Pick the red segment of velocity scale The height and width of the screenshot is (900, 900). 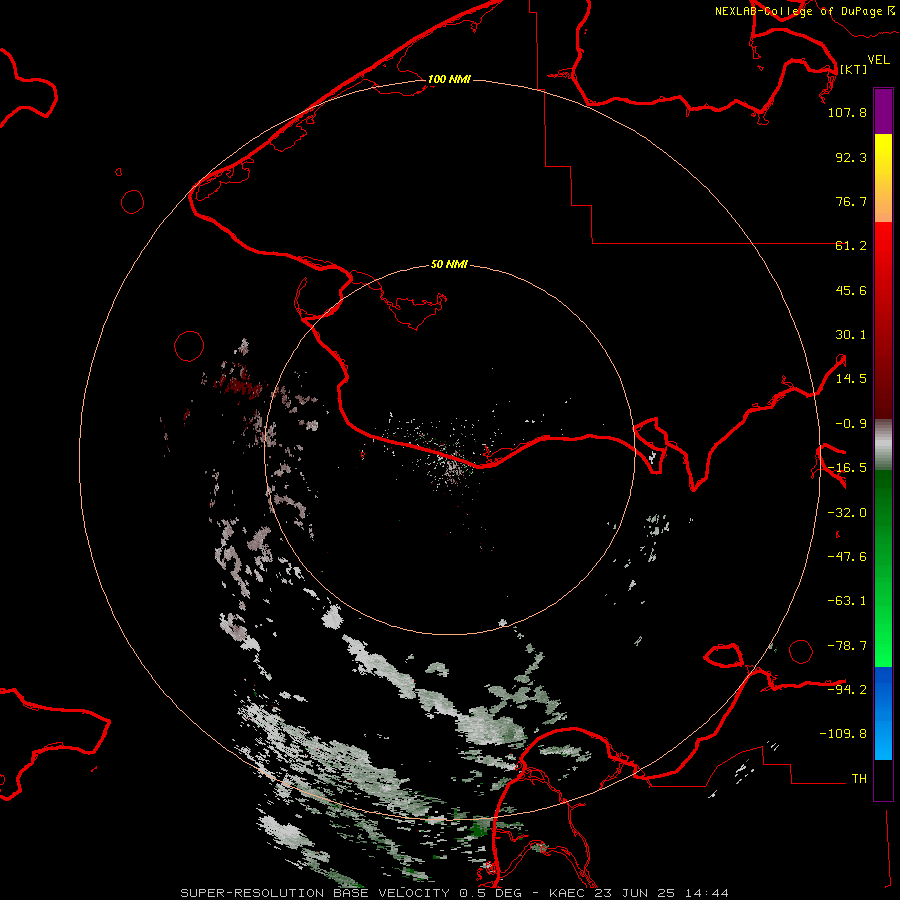pyautogui.click(x=883, y=320)
